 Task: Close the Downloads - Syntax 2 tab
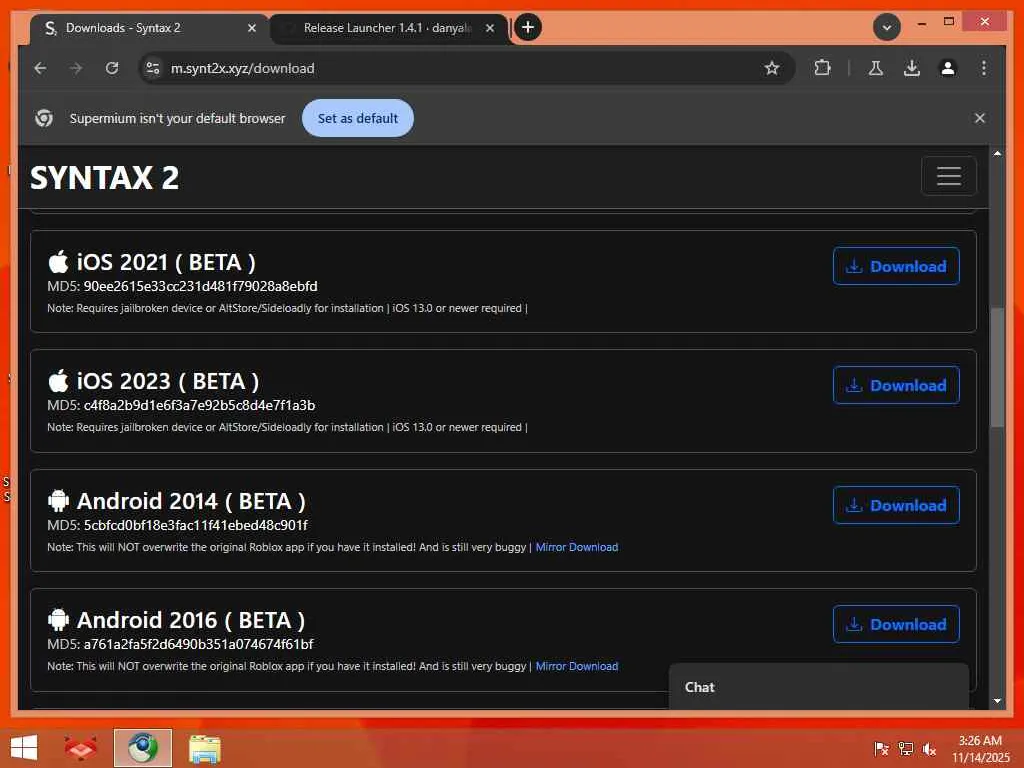pos(251,28)
